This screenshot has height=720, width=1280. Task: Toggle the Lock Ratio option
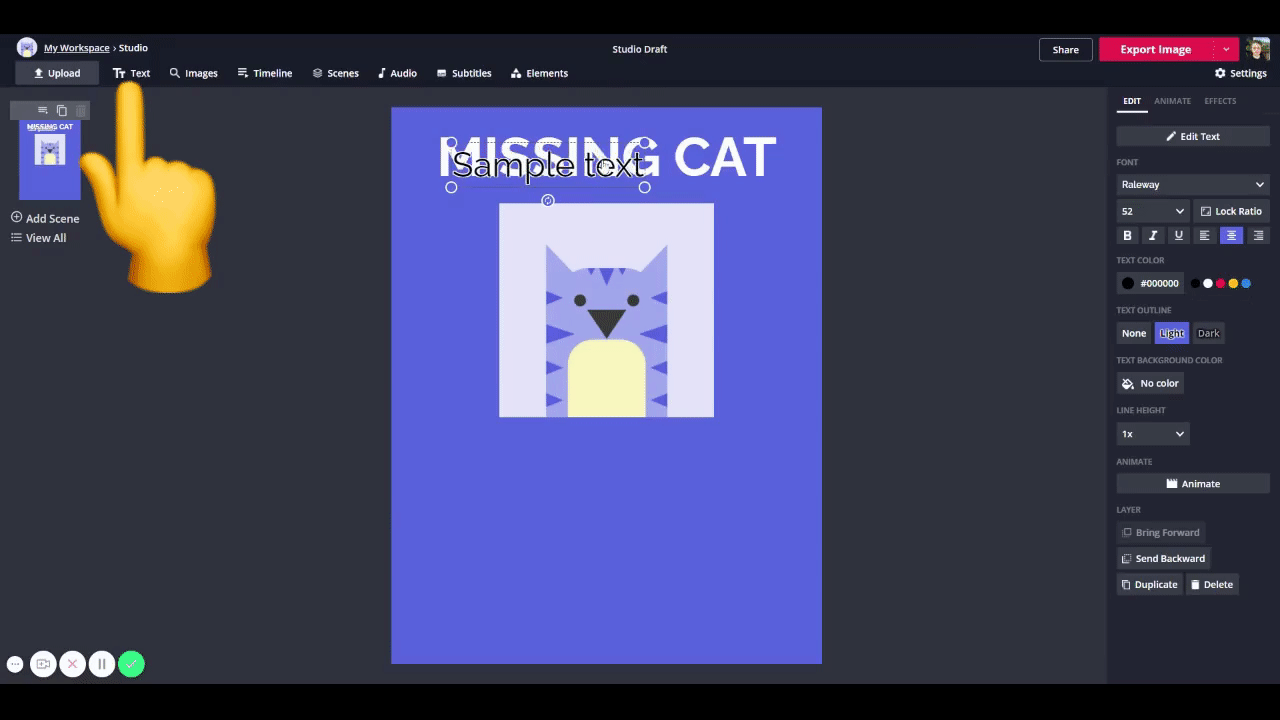(1231, 211)
